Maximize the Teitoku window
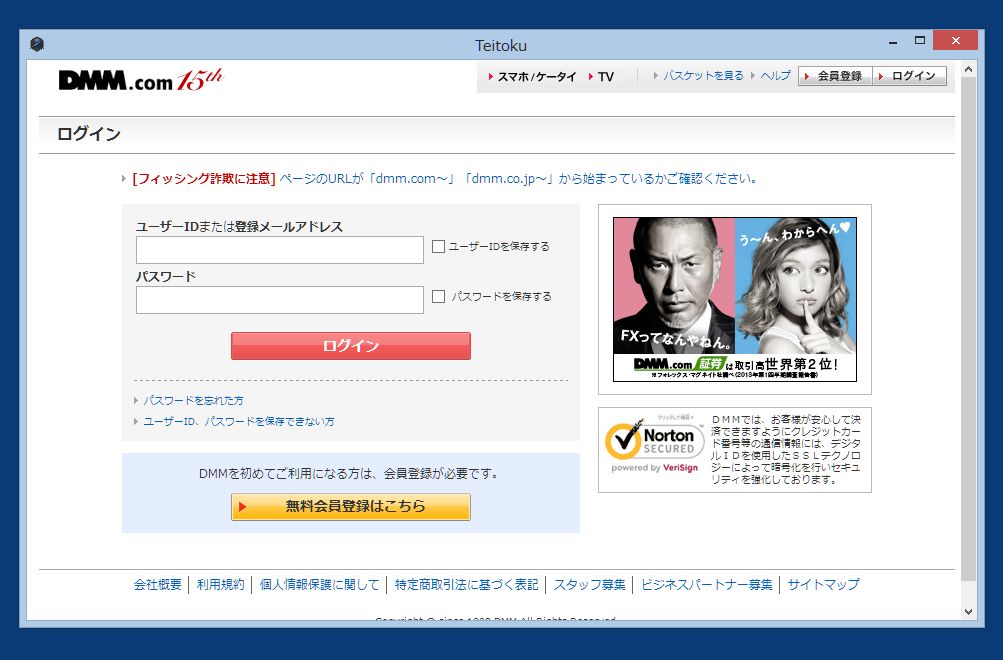1003x660 pixels. 920,41
